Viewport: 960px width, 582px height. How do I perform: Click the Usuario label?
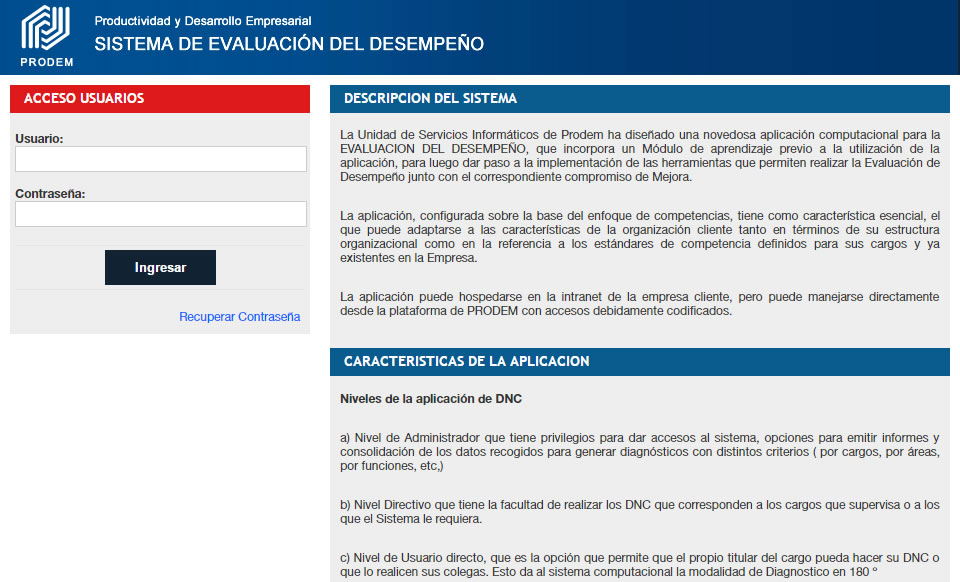pyautogui.click(x=39, y=139)
